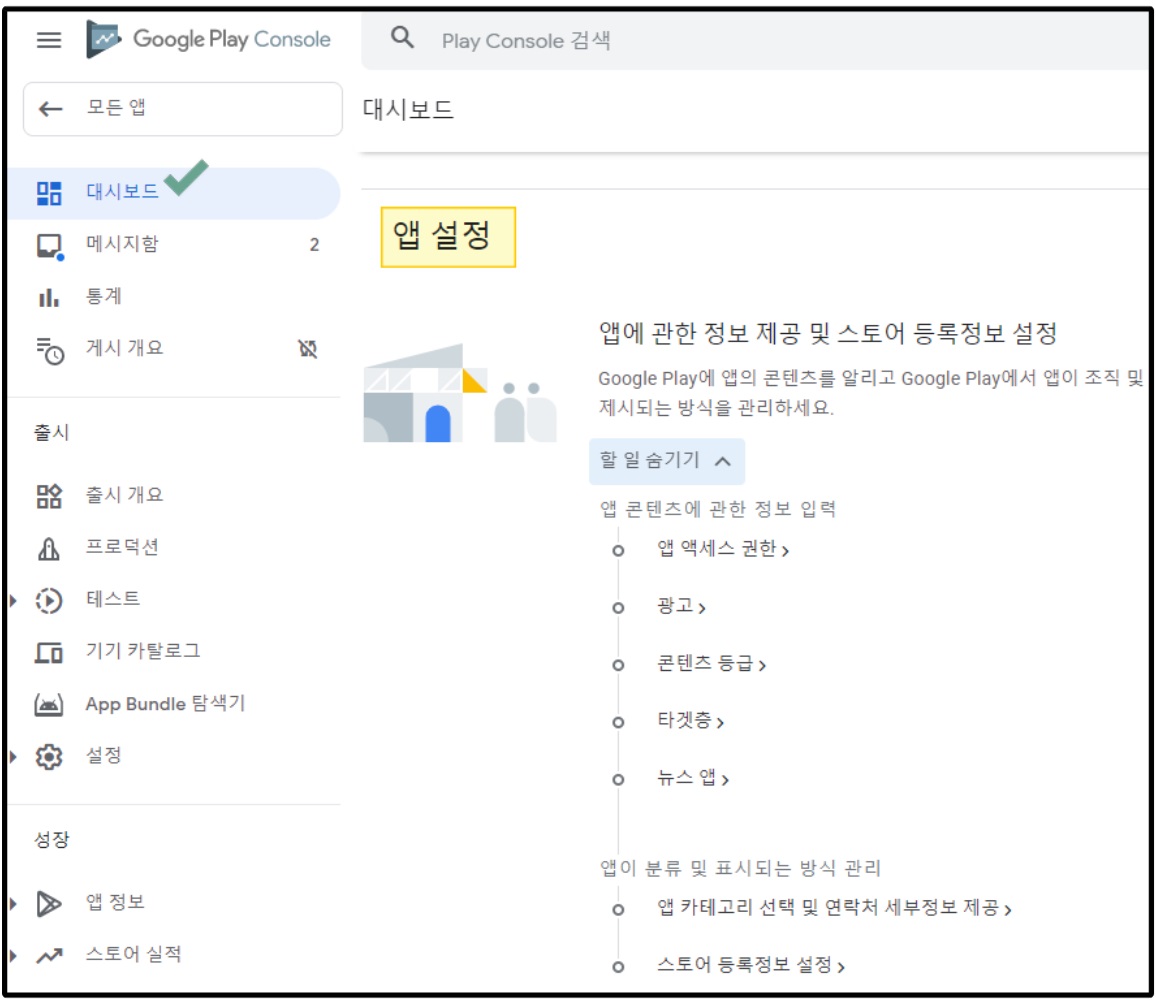Click the 기기 카탈로그 devices icon

click(49, 653)
